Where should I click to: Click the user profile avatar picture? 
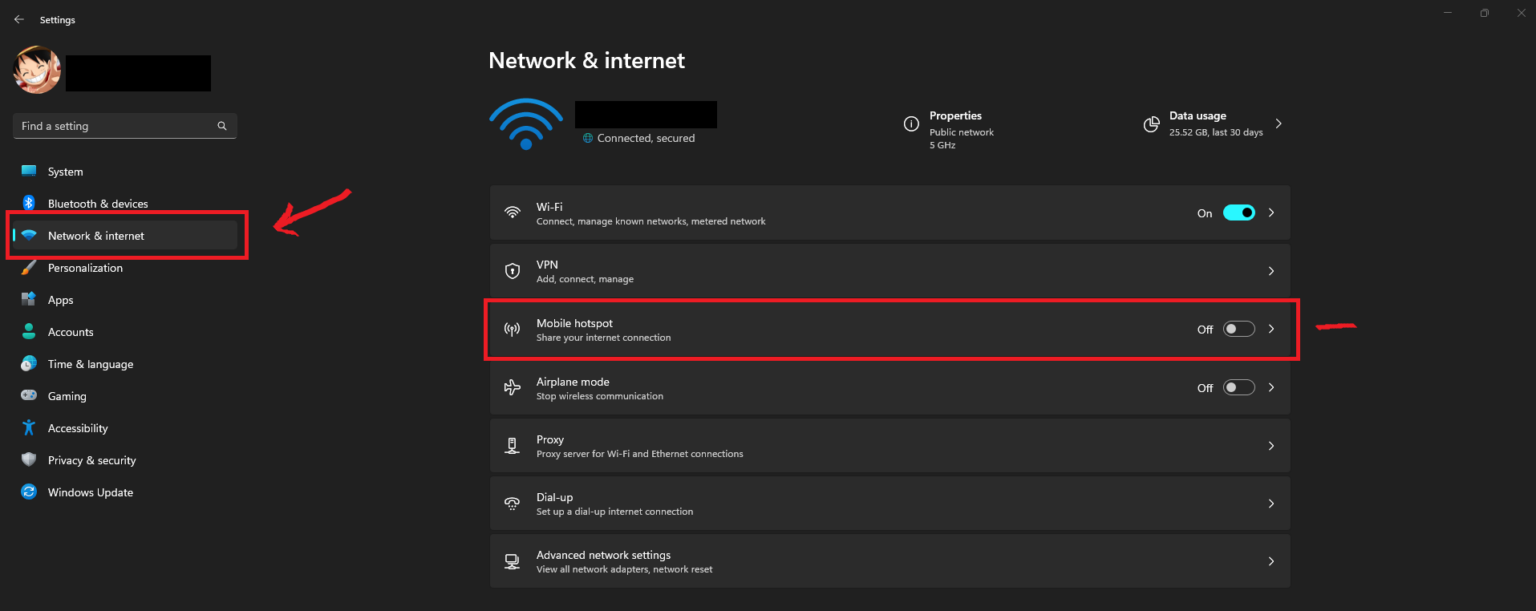[36, 70]
